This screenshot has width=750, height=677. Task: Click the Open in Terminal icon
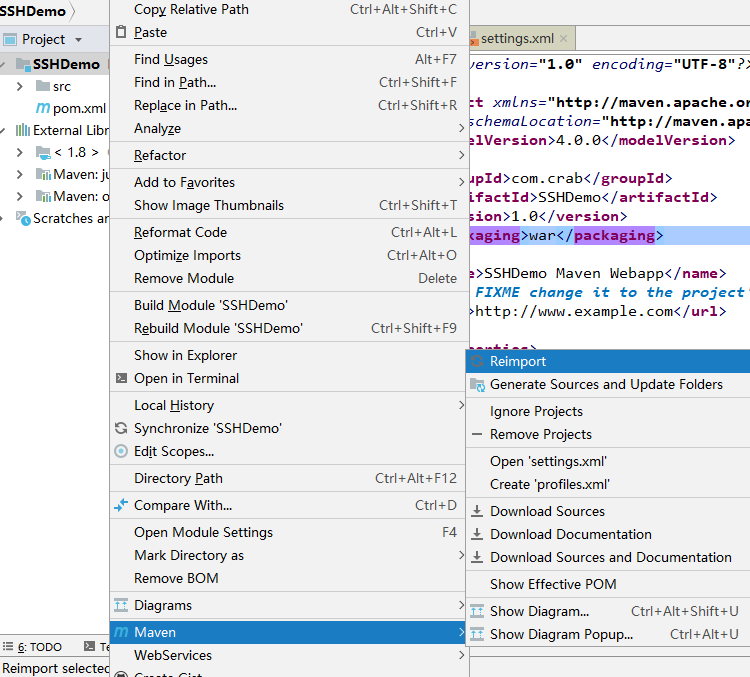coord(121,378)
